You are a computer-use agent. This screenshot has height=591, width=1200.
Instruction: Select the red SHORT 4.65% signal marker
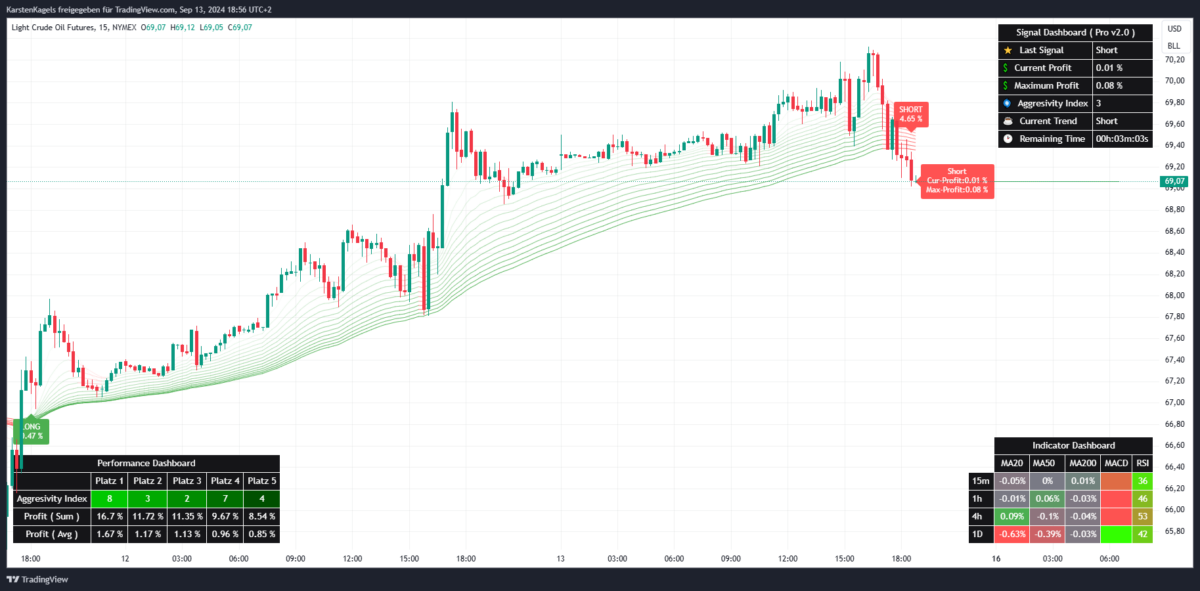(x=912, y=114)
